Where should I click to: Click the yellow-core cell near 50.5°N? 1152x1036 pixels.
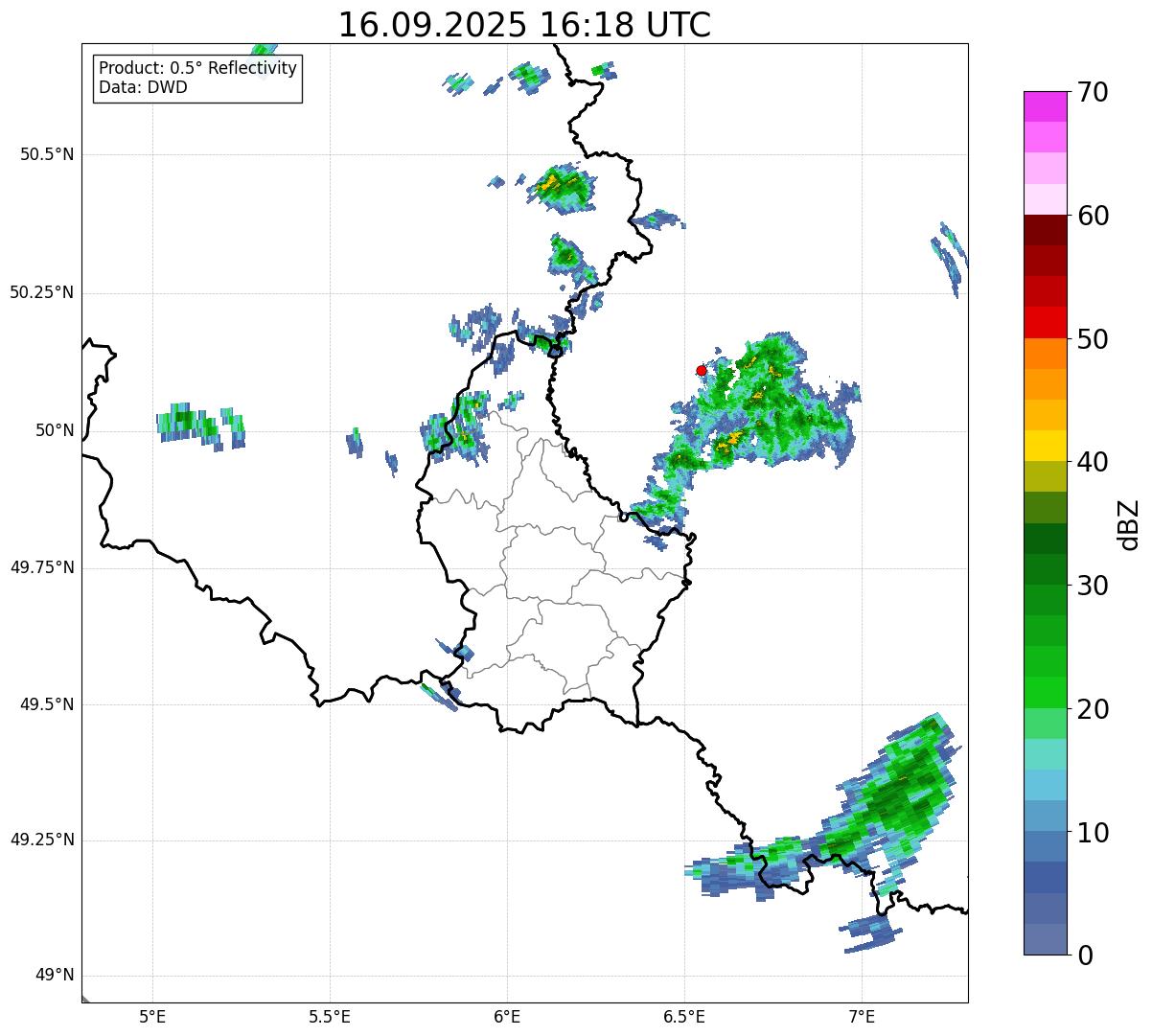[x=559, y=185]
